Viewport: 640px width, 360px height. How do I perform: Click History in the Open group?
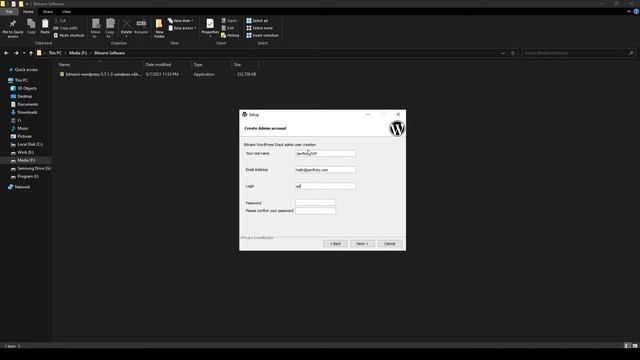click(x=230, y=36)
